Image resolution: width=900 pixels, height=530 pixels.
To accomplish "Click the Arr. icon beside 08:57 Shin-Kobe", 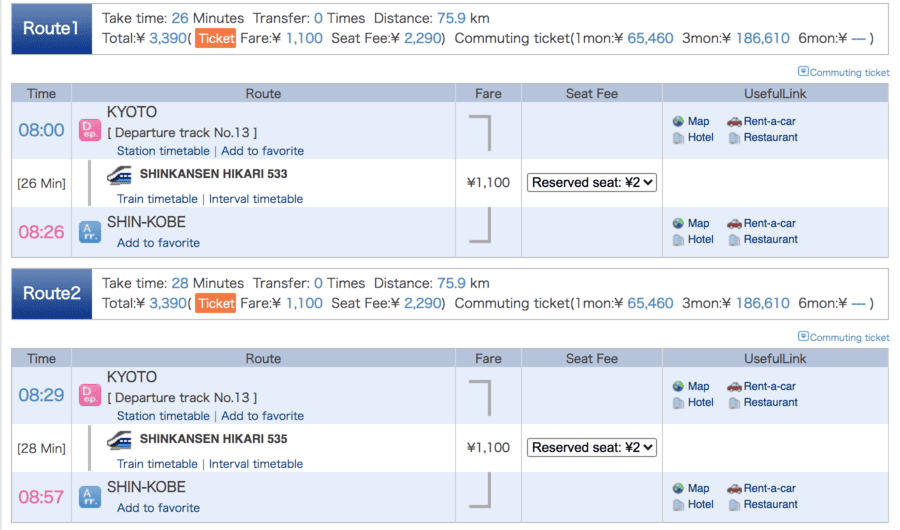I will pos(90,497).
